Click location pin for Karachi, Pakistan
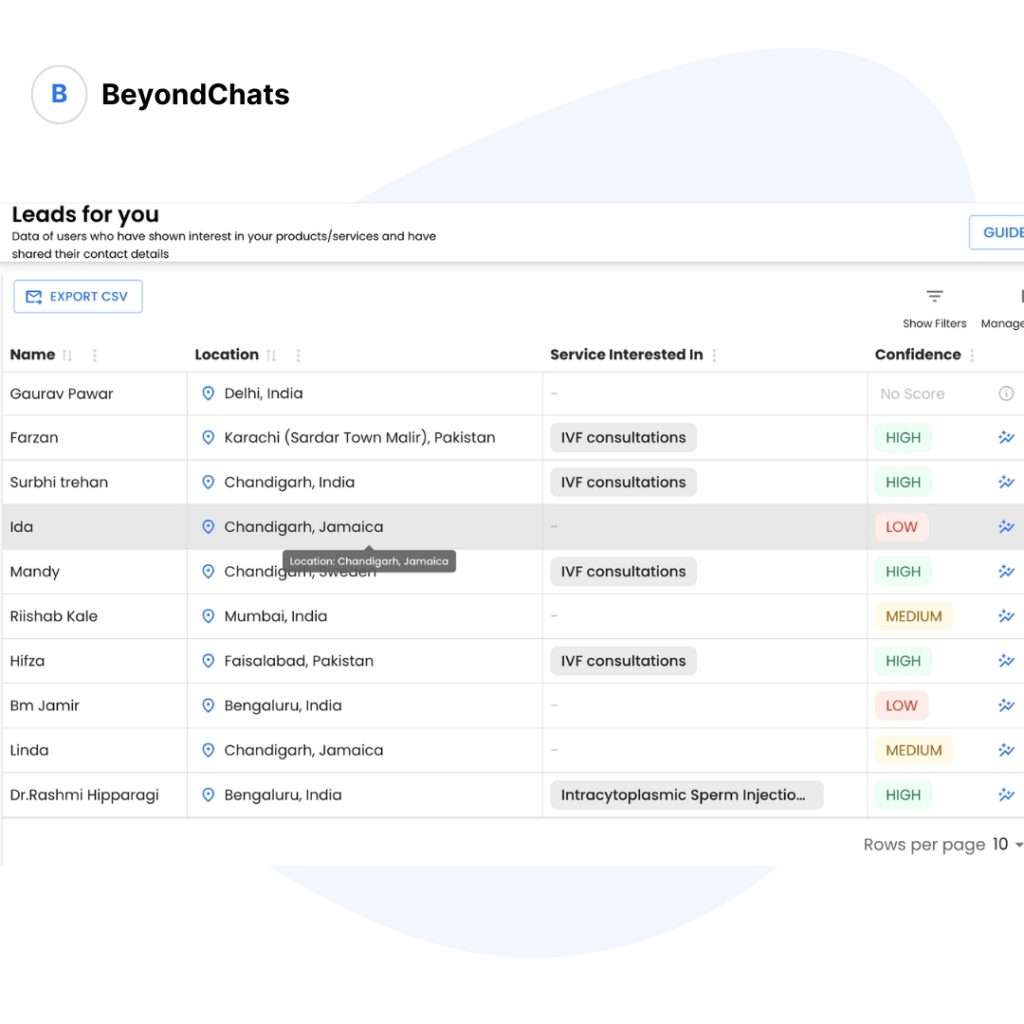Viewport: 1024px width, 1024px height. tap(208, 438)
